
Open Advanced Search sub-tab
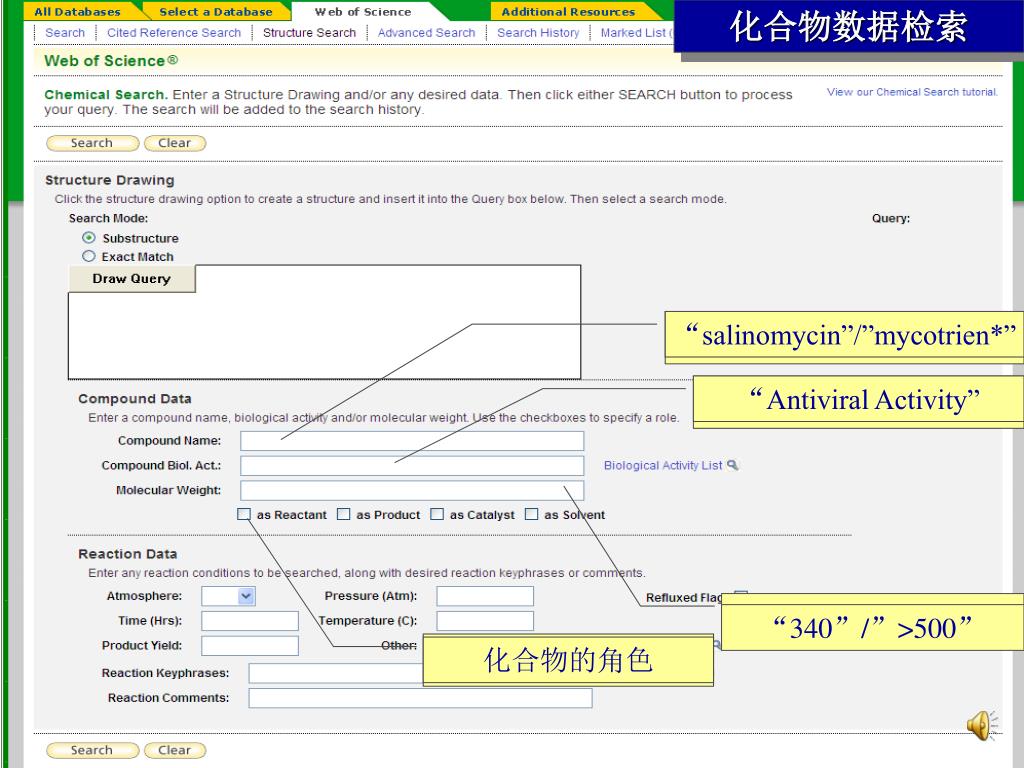coord(426,33)
